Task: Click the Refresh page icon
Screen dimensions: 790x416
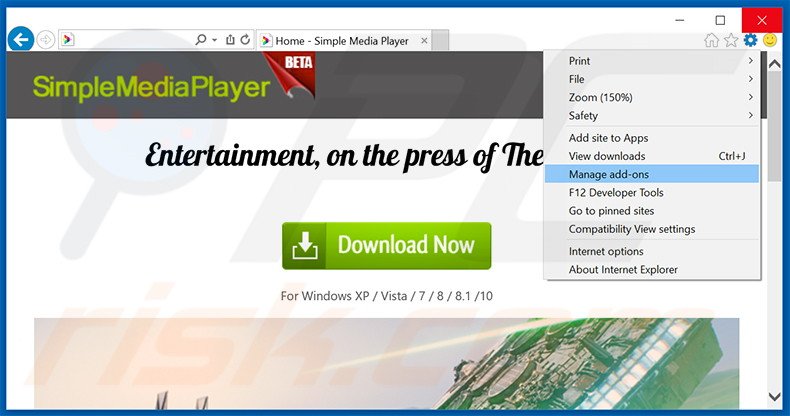Action: 245,40
